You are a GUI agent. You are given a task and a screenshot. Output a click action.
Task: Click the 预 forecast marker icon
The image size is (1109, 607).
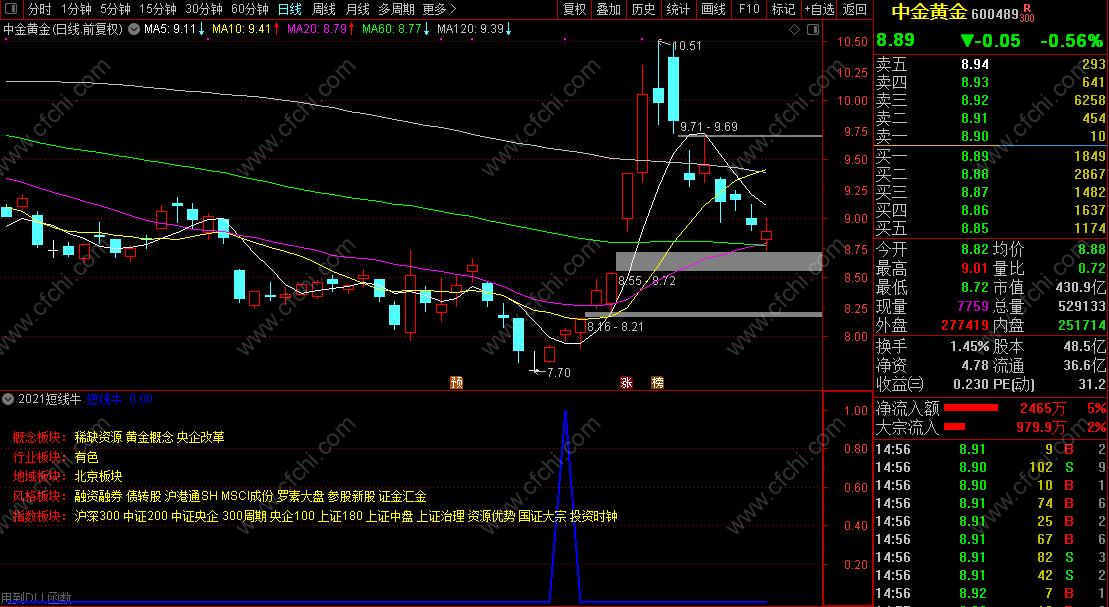pos(457,383)
